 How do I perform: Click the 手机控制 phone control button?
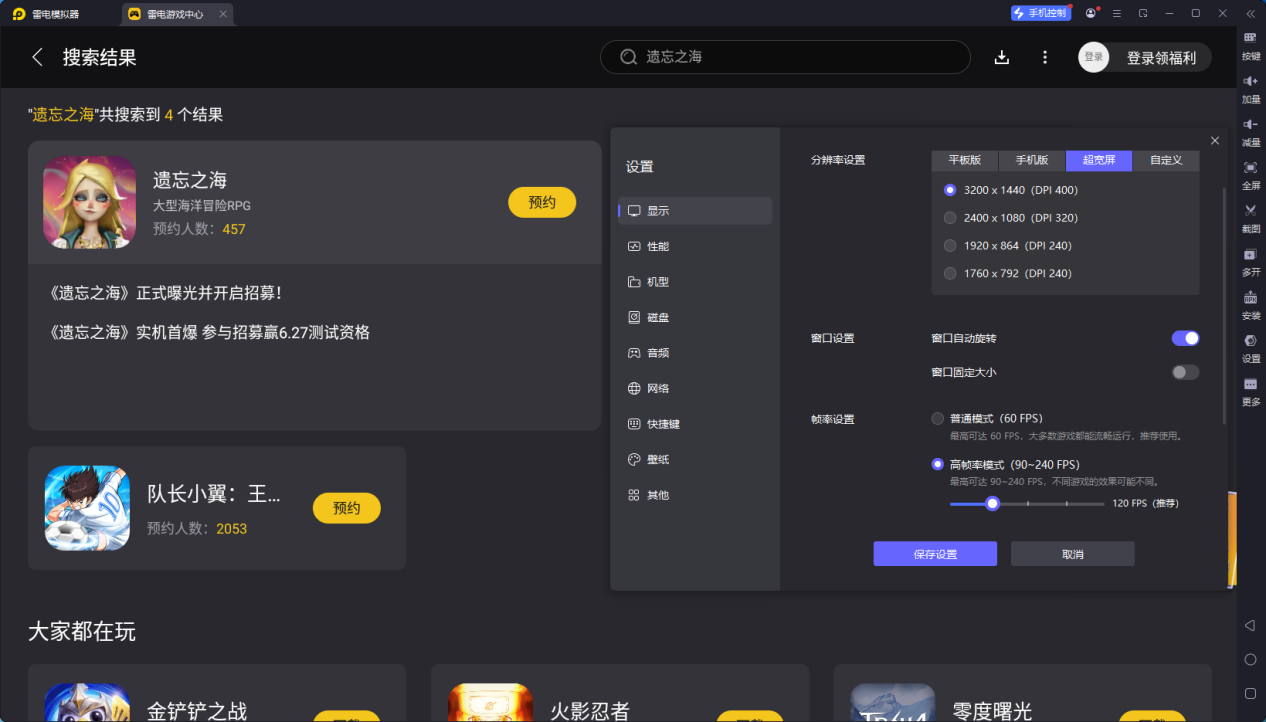point(1041,13)
